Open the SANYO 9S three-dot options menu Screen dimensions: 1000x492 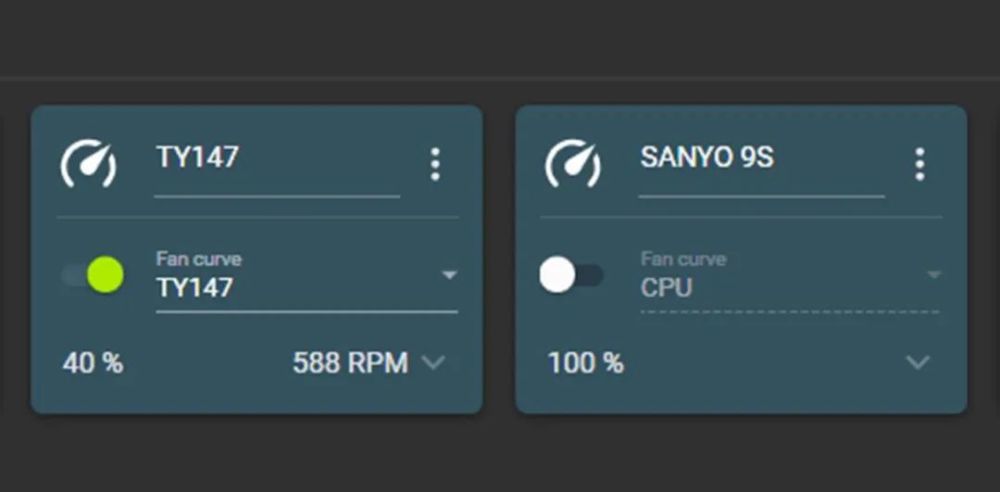coord(919,164)
